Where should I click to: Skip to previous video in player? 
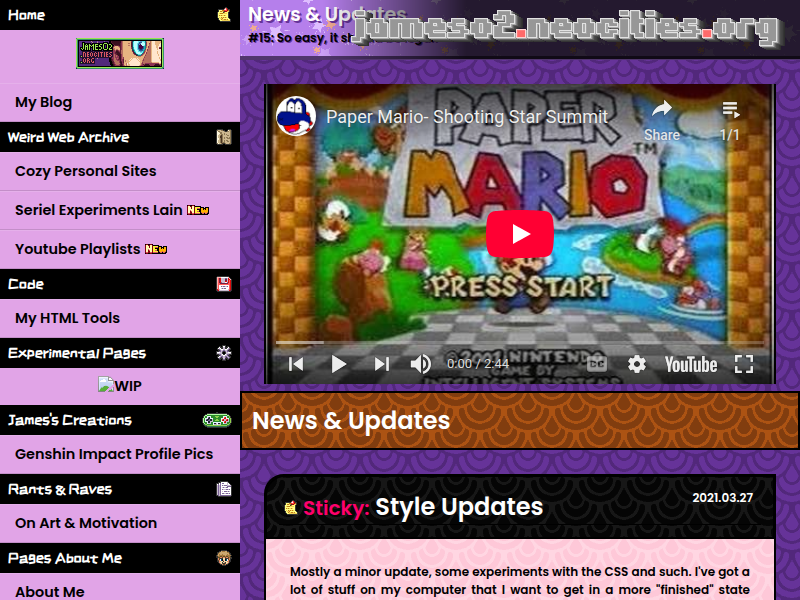click(296, 364)
